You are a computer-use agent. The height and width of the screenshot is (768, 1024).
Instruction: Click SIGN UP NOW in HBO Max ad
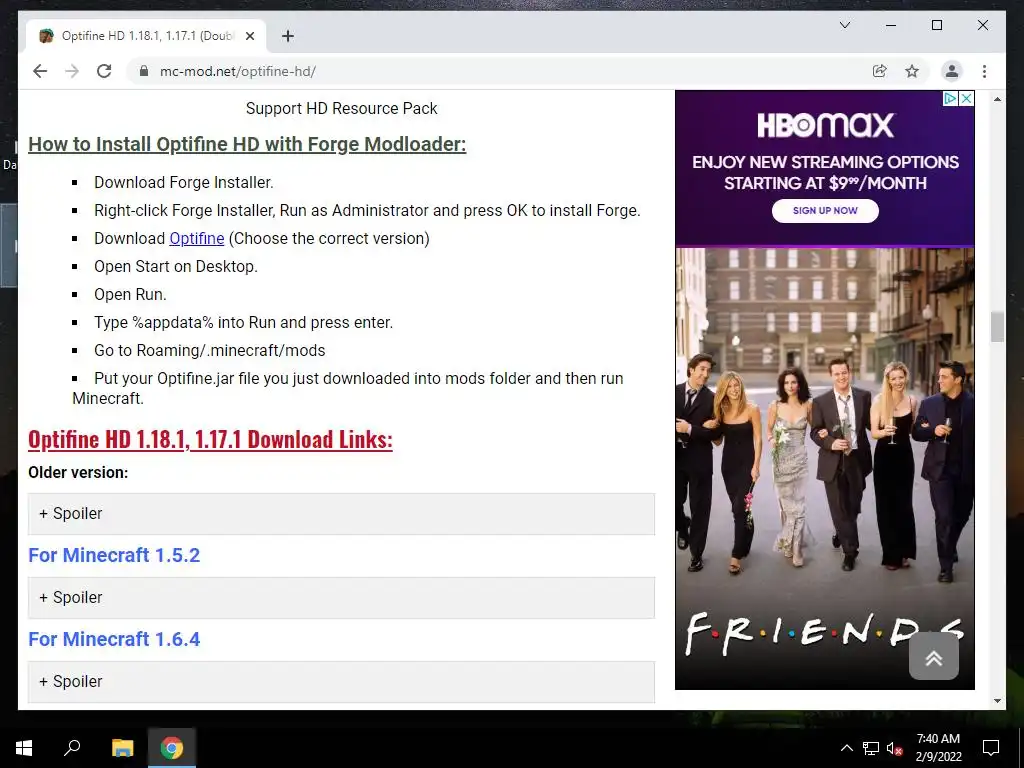(825, 210)
